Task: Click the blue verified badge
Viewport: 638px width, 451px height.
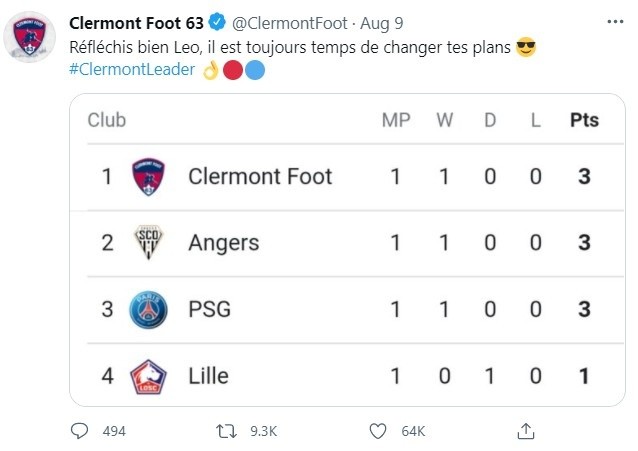Action: coord(217,22)
